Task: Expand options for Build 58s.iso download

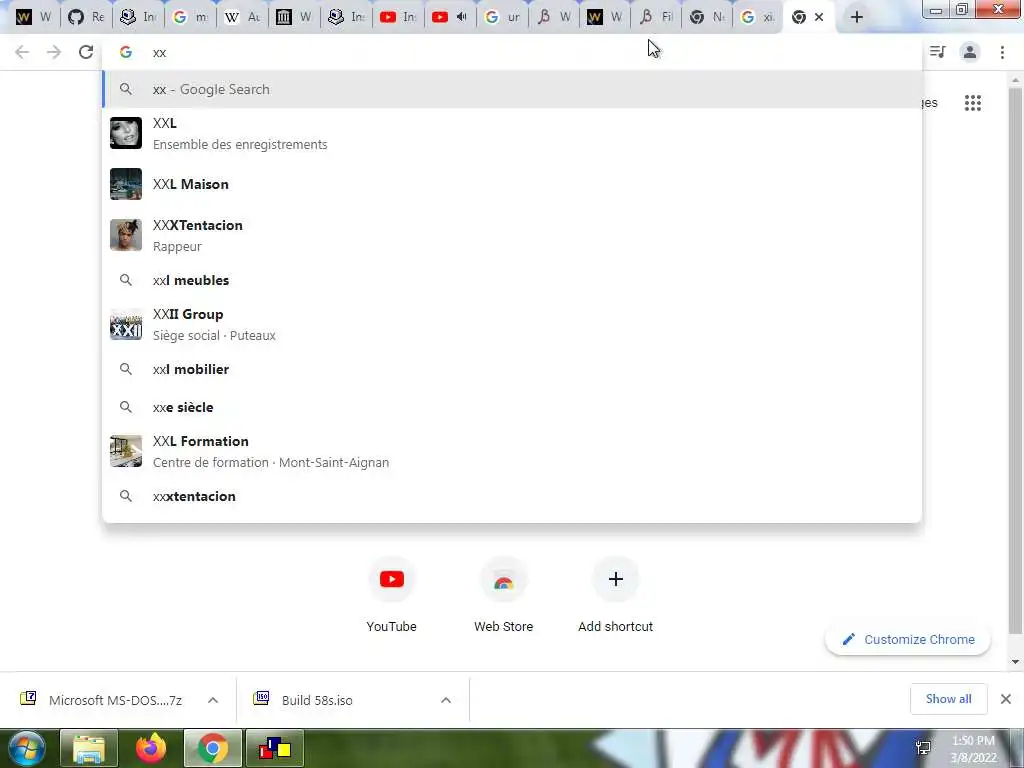Action: [446, 700]
